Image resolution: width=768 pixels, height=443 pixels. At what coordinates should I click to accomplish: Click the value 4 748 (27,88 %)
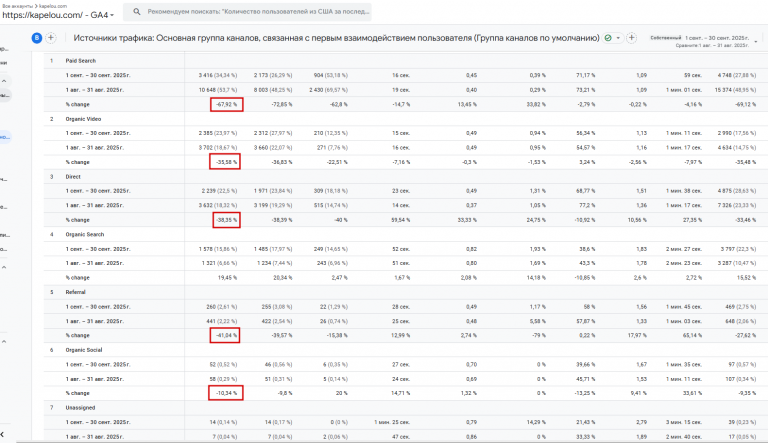(737, 75)
